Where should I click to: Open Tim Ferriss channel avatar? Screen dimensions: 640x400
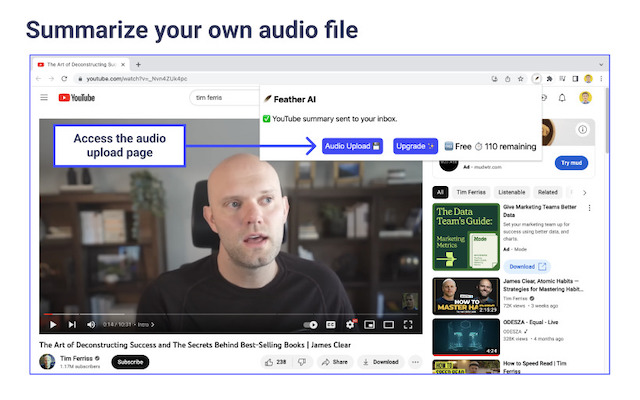coord(47,362)
